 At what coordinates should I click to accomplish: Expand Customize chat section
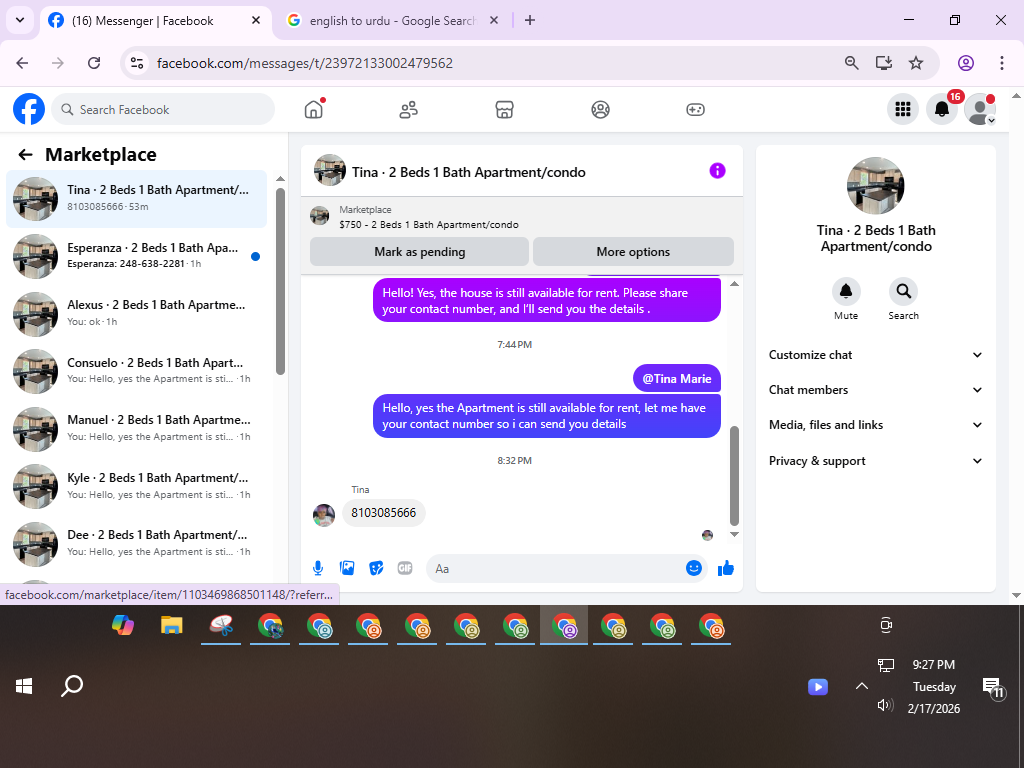tap(876, 355)
